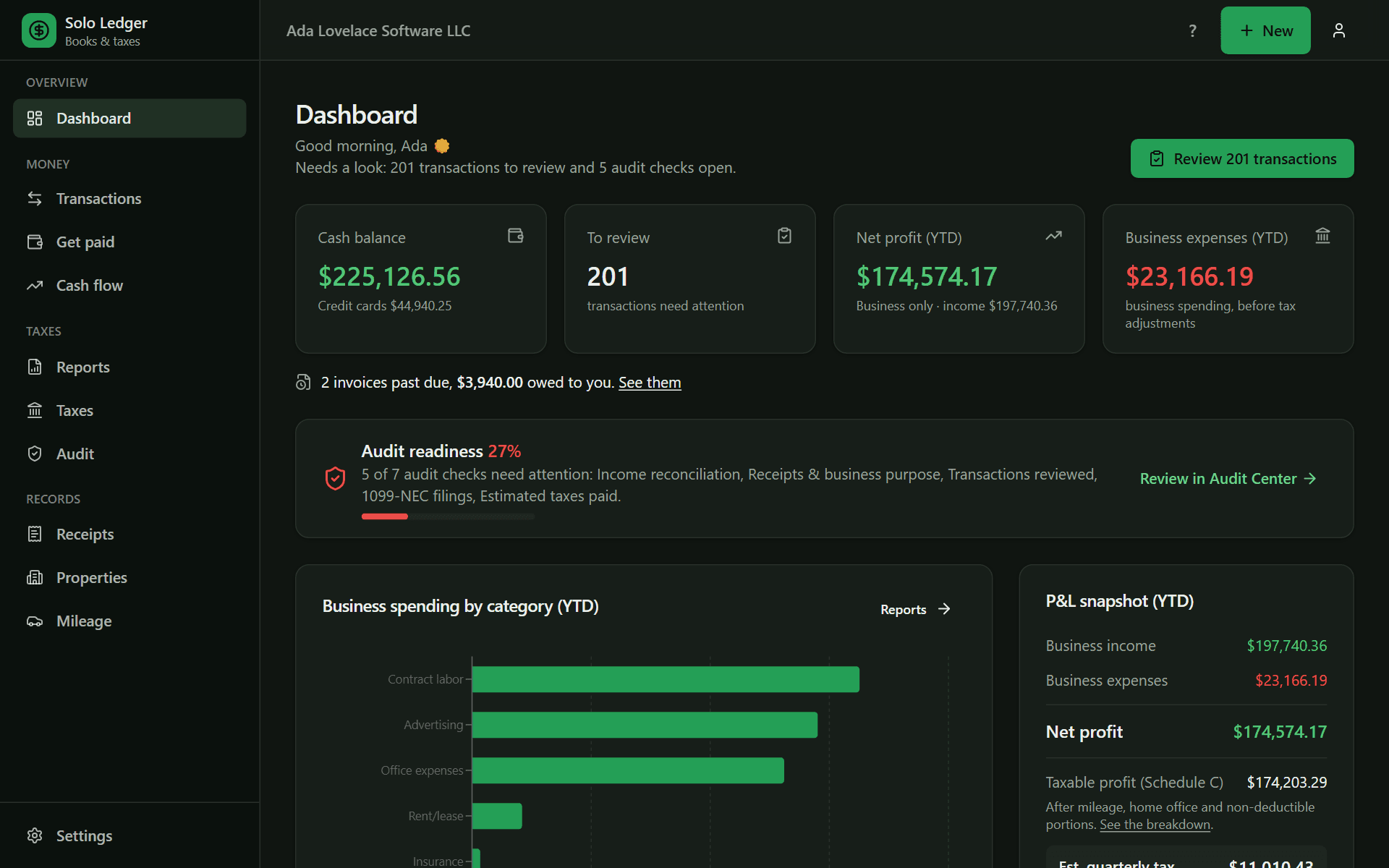Click the green New button
The width and height of the screenshot is (1389, 868).
(x=1265, y=30)
